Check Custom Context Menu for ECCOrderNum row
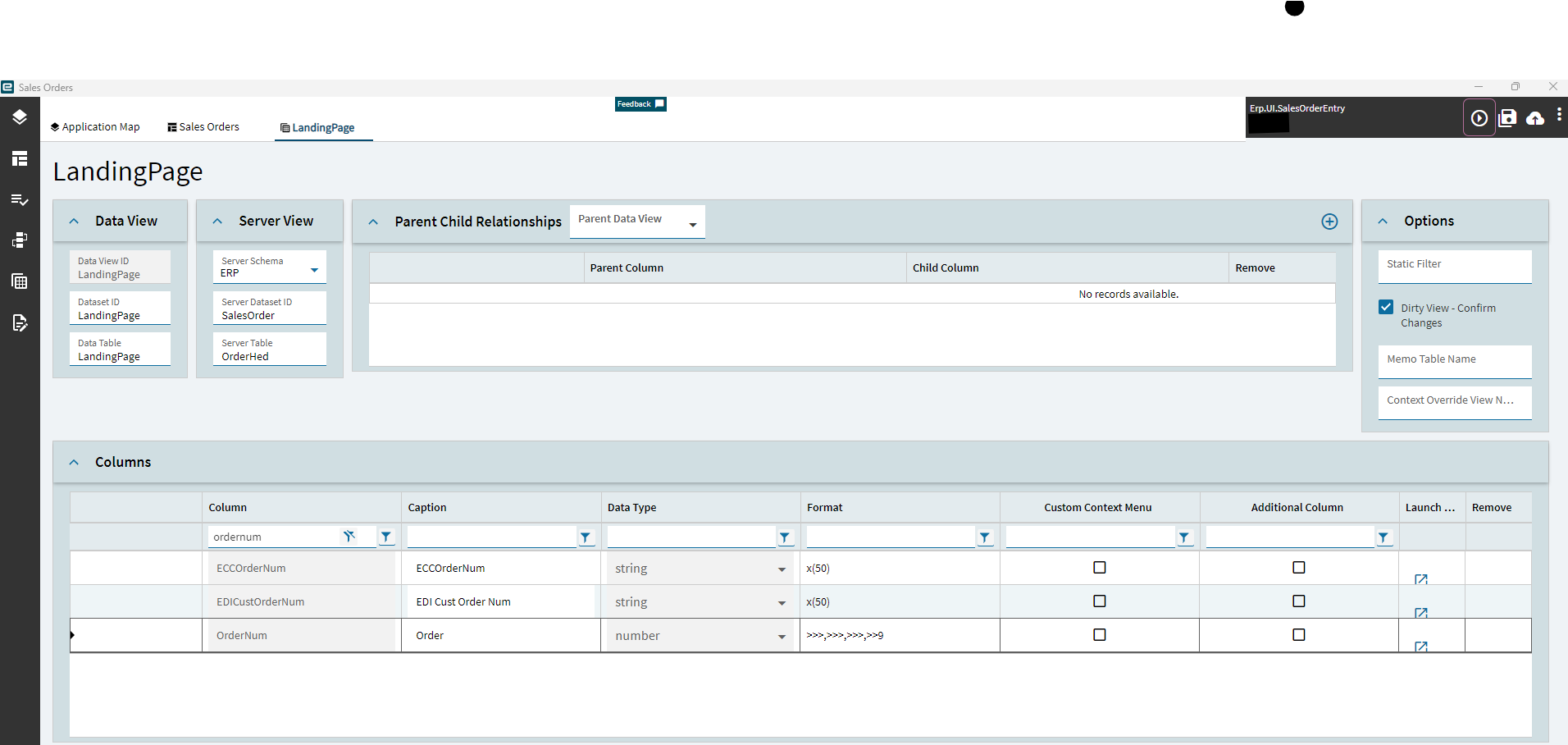Image resolution: width=1568 pixels, height=745 pixels. [x=1100, y=568]
